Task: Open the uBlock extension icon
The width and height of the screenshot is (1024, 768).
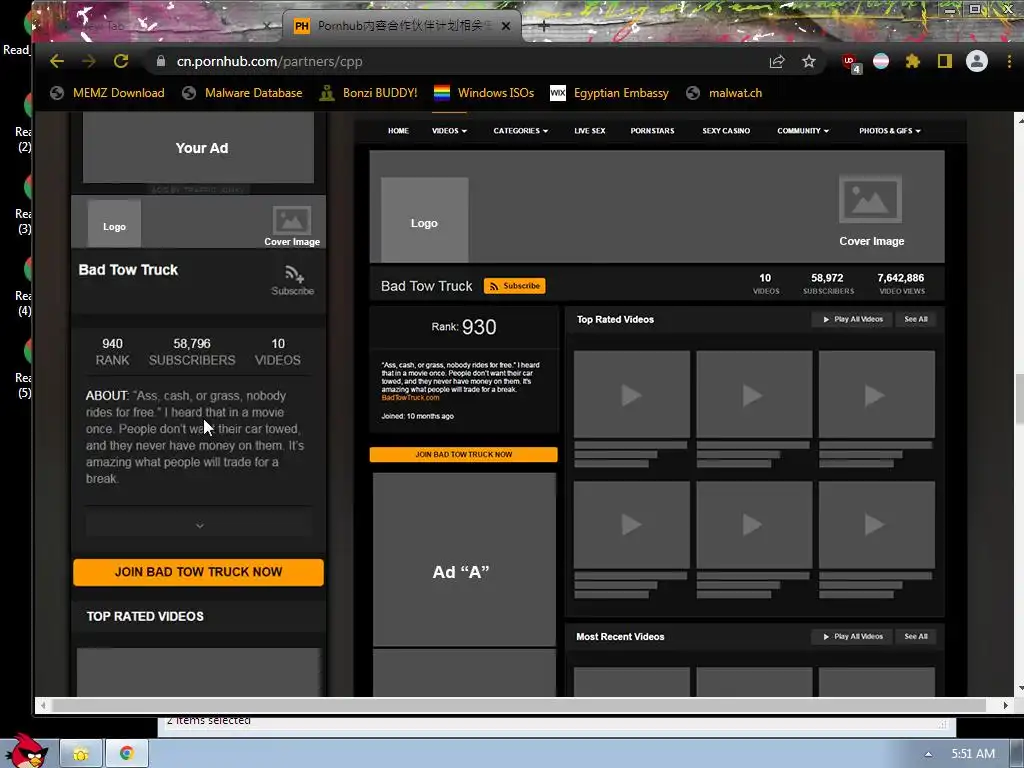Action: point(851,63)
